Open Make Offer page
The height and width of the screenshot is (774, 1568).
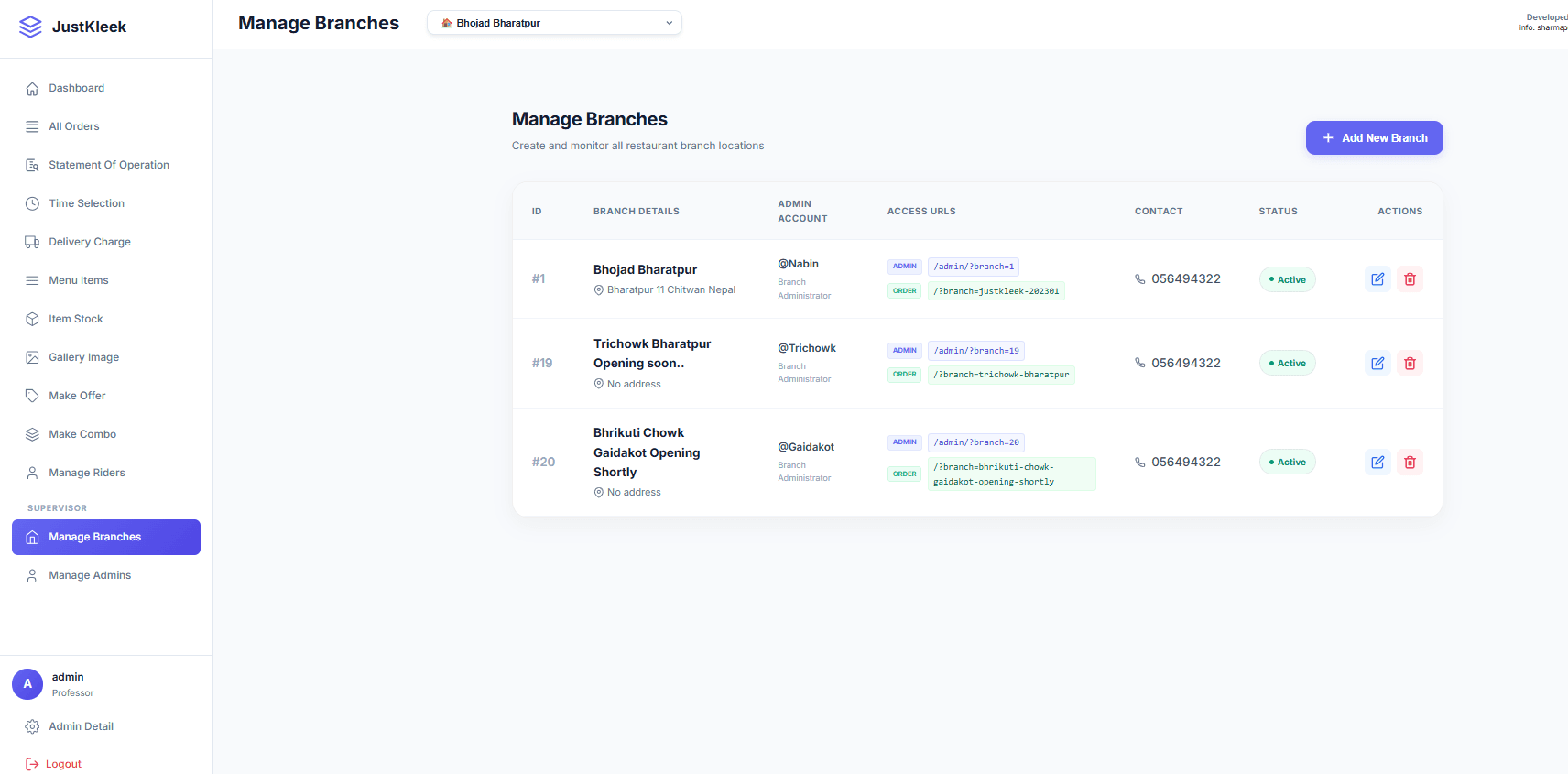[x=106, y=396]
